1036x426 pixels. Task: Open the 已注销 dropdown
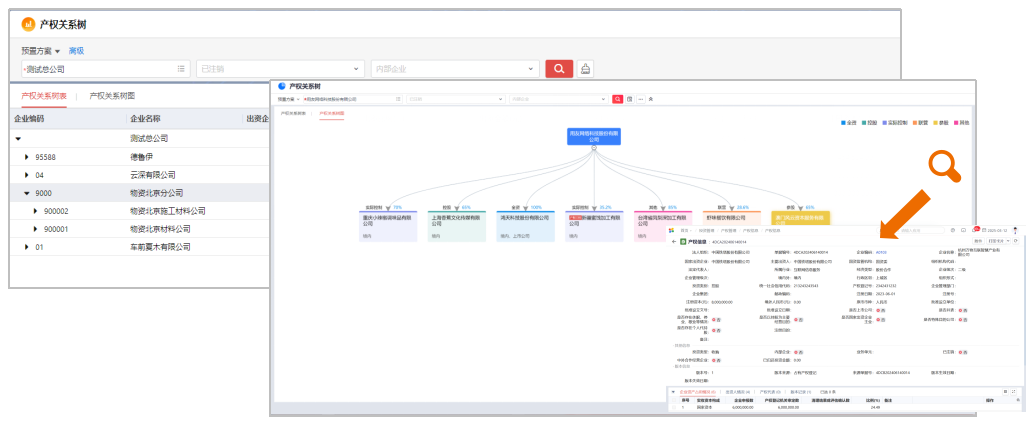pyautogui.click(x=280, y=69)
